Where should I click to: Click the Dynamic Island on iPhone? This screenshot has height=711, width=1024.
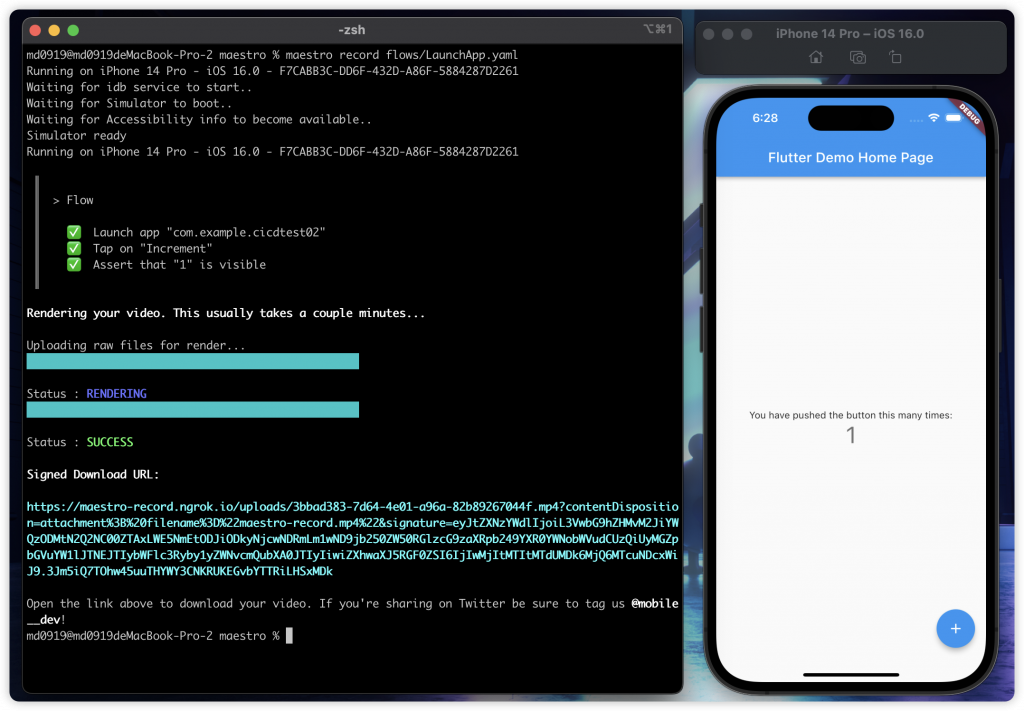click(851, 118)
